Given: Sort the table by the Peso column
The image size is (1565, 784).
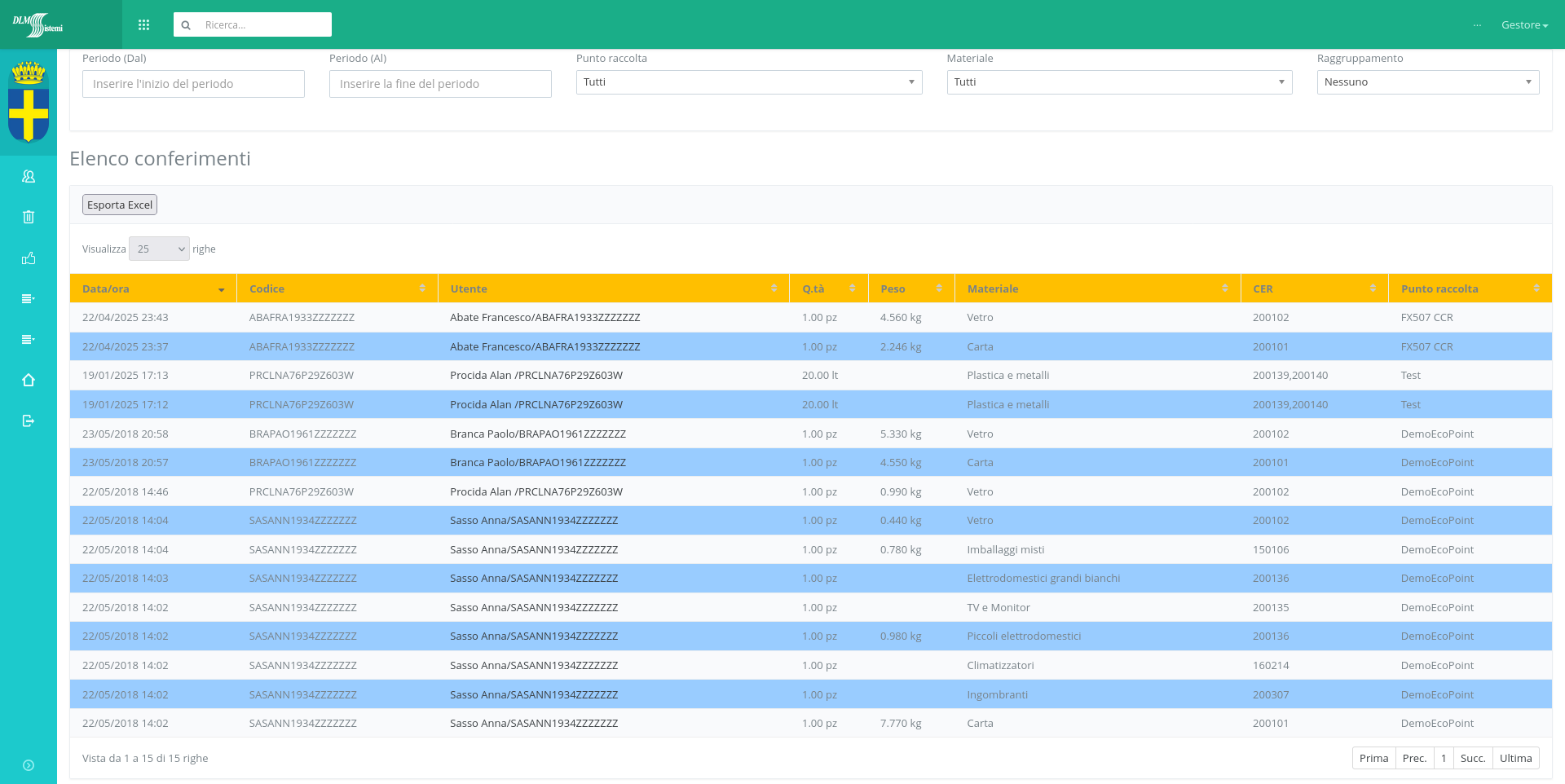Looking at the screenshot, I should point(910,289).
